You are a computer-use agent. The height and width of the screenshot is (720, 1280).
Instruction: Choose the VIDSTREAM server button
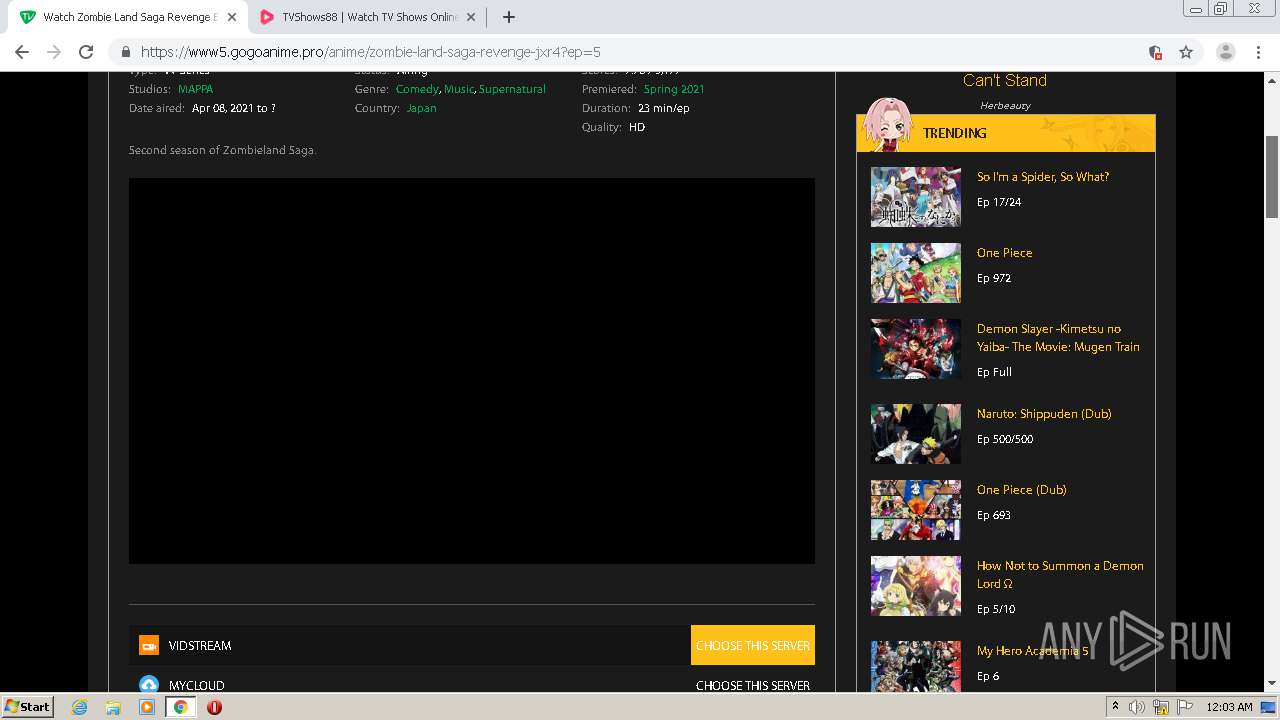pyautogui.click(x=753, y=645)
